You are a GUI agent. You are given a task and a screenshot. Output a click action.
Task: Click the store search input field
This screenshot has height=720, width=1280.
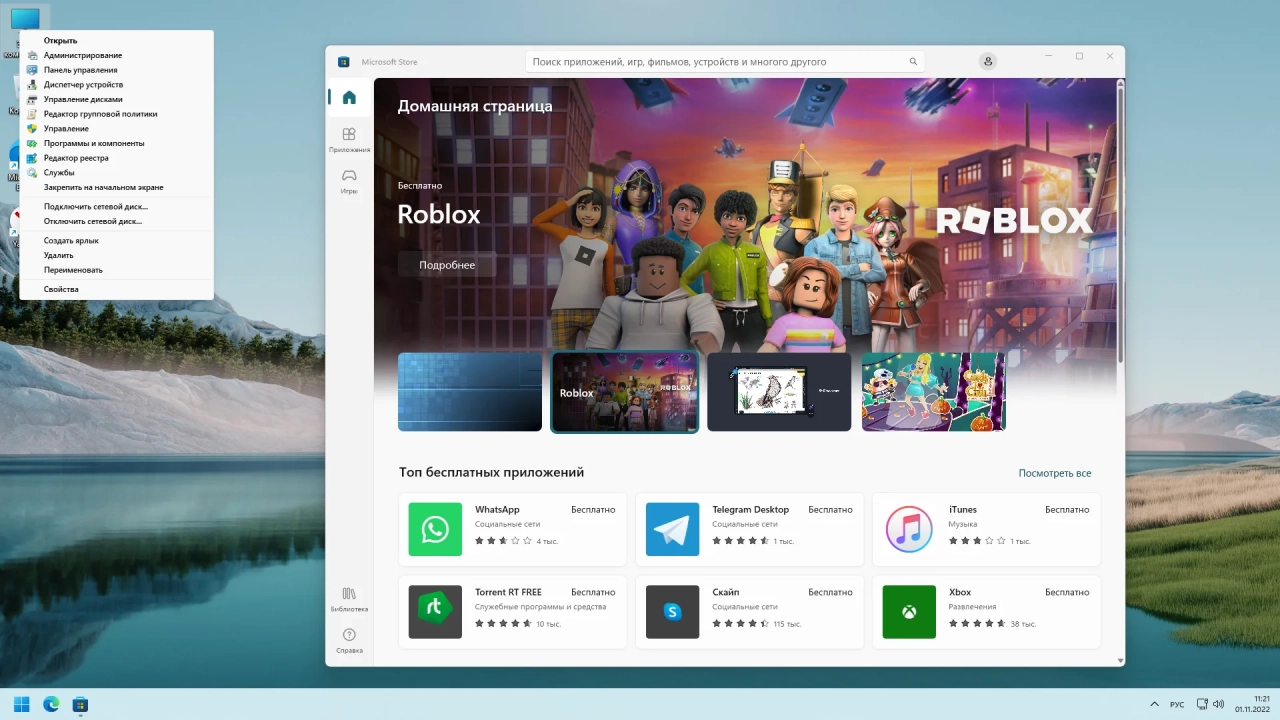725,61
